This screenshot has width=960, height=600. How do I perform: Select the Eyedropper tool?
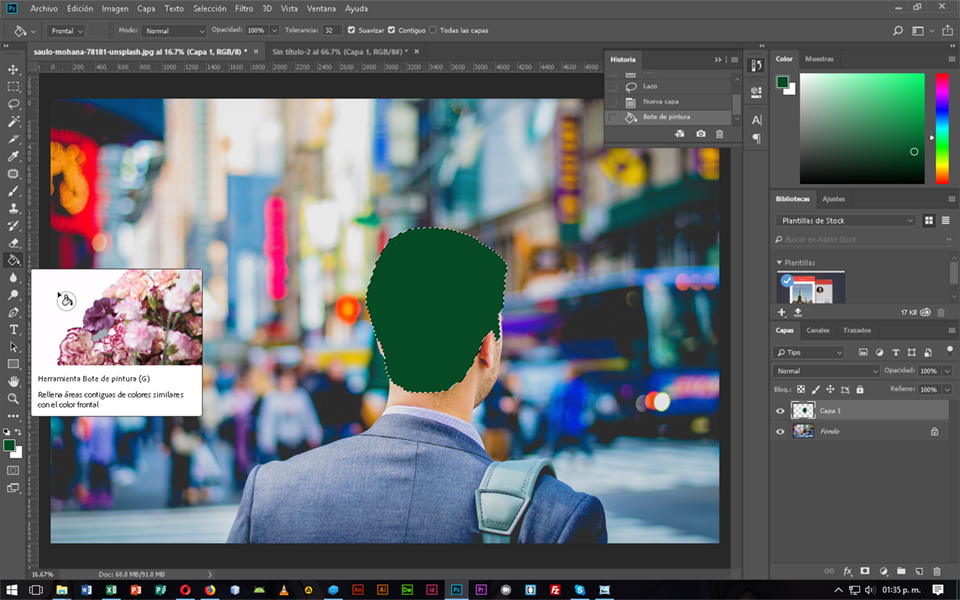click(13, 156)
